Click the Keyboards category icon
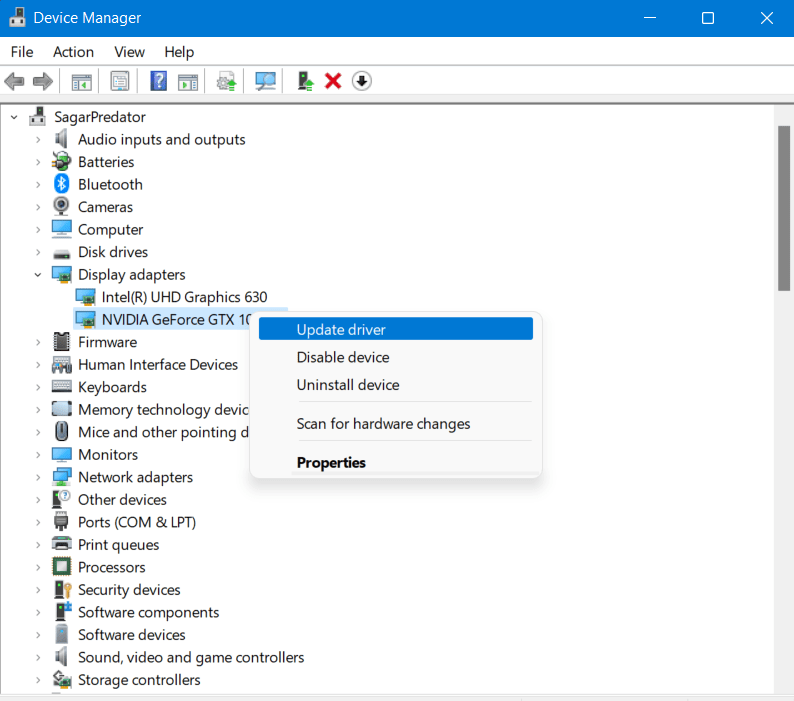The image size is (794, 701). 61,386
